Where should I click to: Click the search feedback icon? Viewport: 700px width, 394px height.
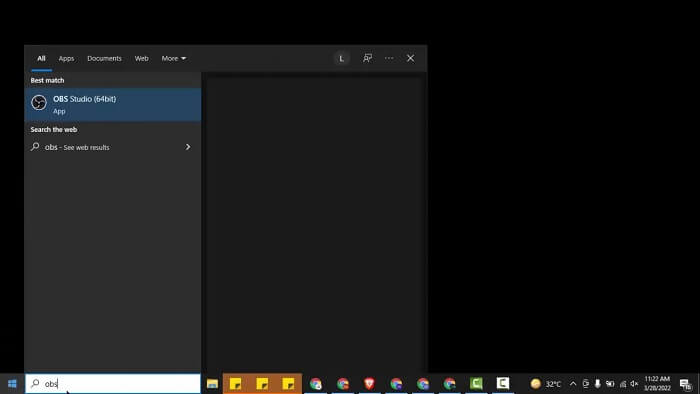click(x=367, y=58)
